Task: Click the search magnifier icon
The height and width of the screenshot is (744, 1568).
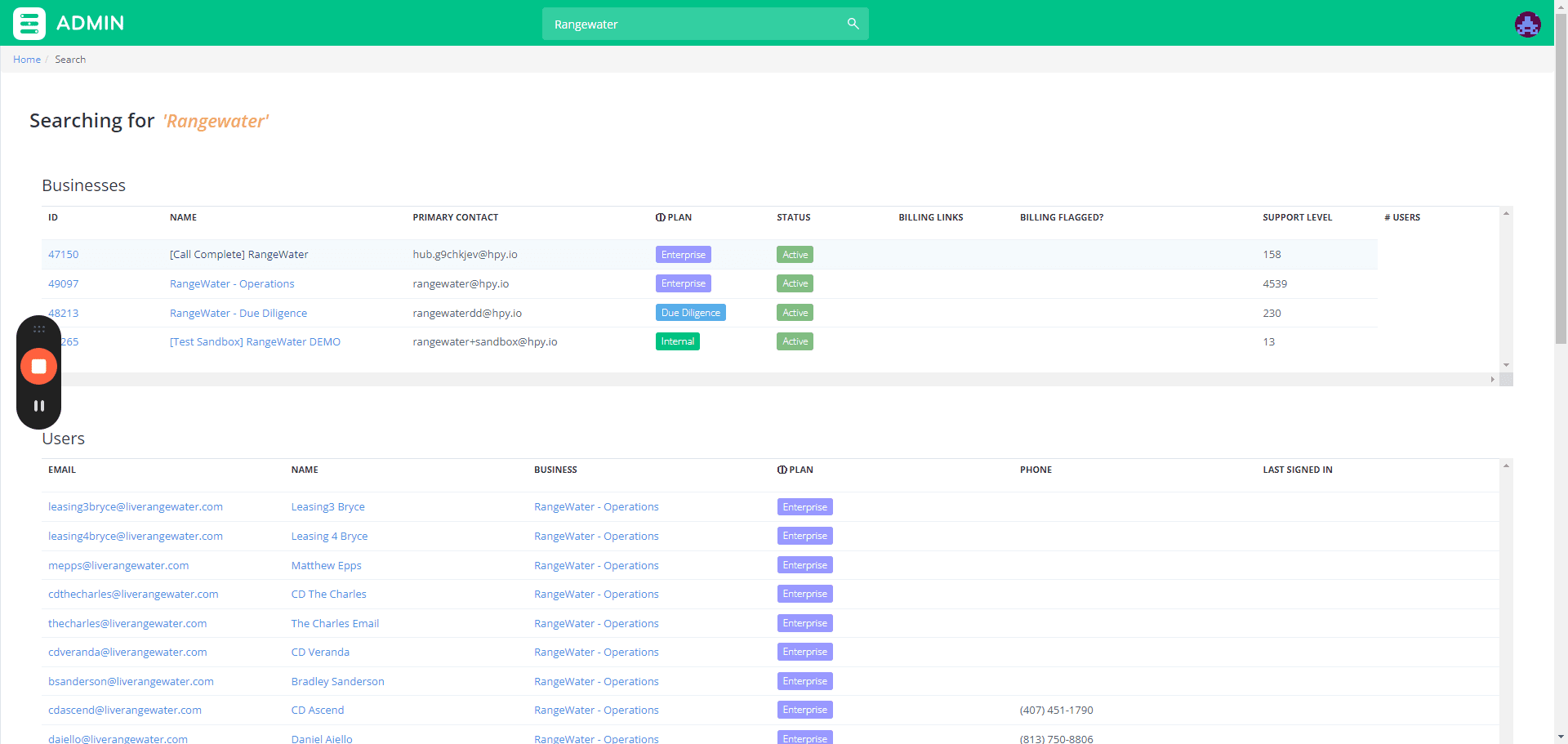Action: click(x=853, y=24)
